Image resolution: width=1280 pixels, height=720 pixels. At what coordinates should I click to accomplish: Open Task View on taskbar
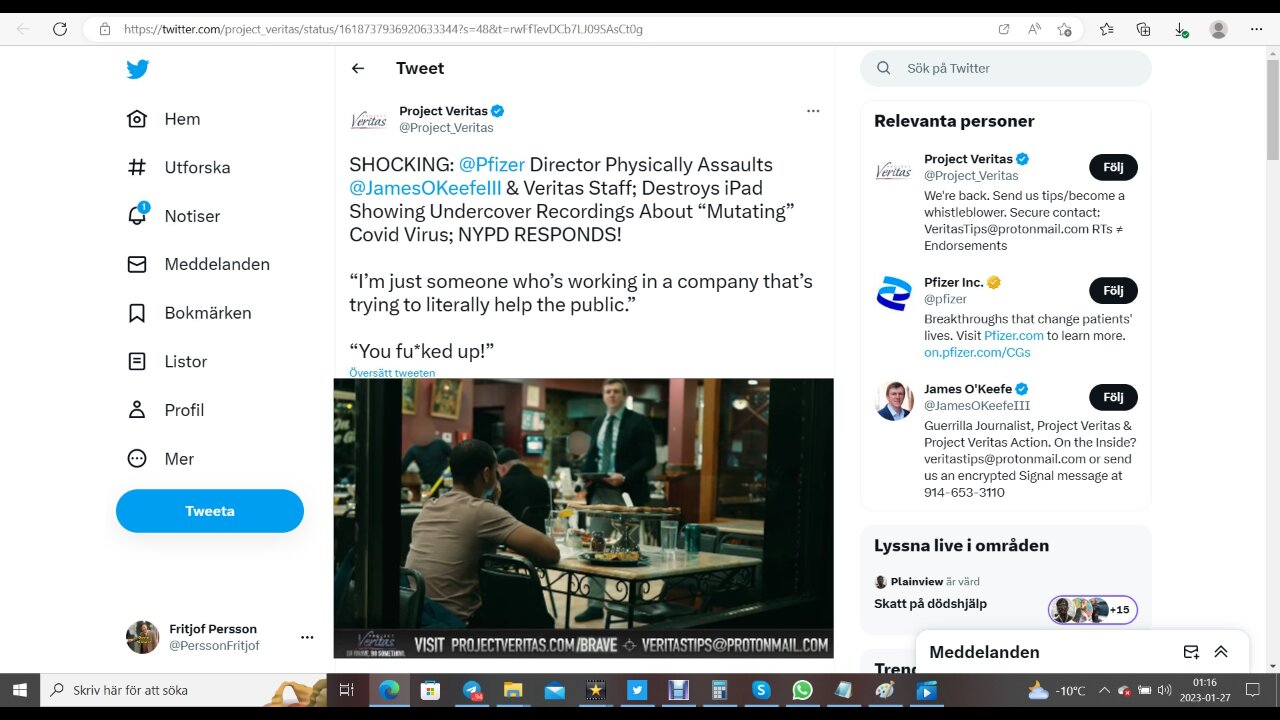pyautogui.click(x=347, y=690)
